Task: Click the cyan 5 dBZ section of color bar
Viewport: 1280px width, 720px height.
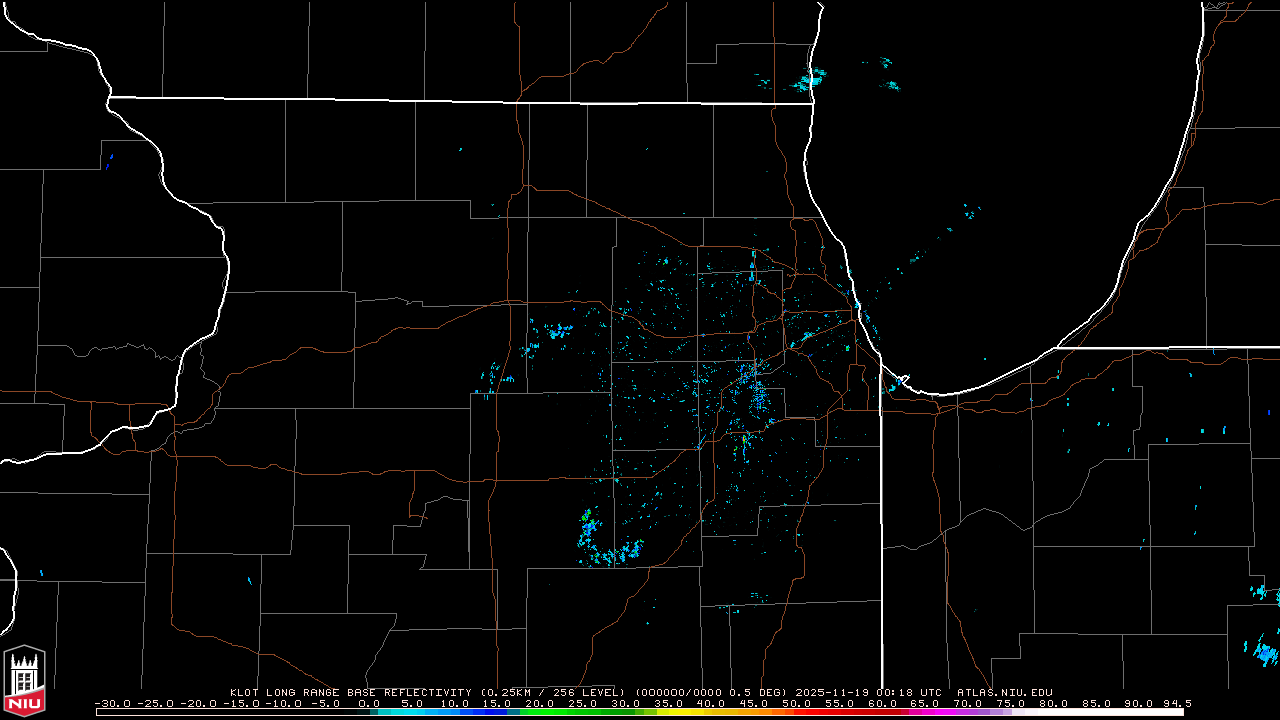Action: [412, 712]
